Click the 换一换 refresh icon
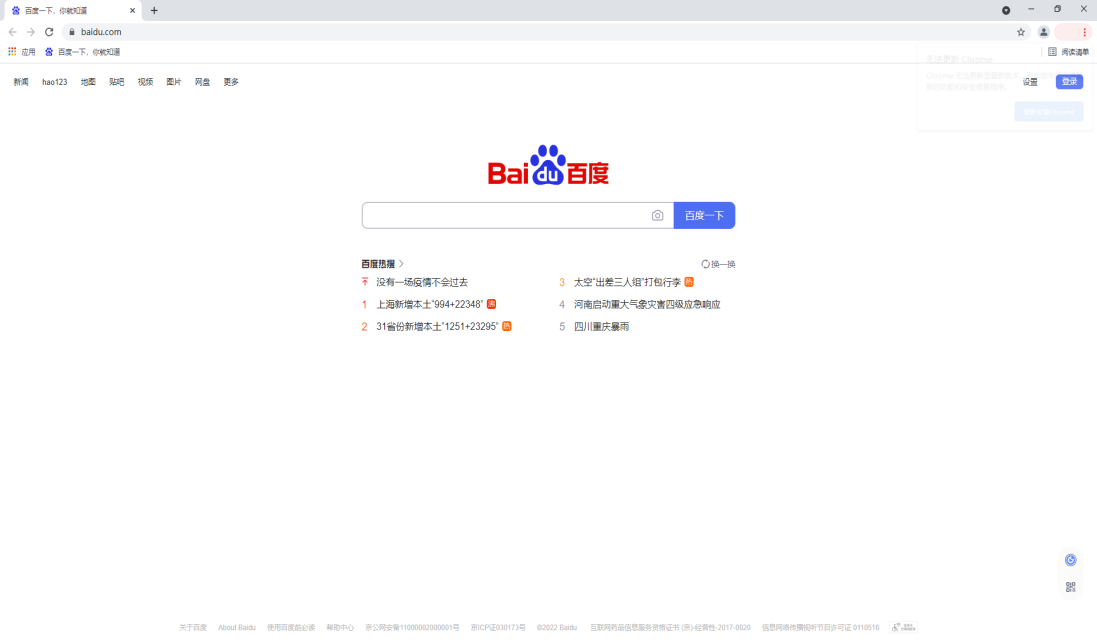Viewport: 1097px width, 640px height. point(705,264)
